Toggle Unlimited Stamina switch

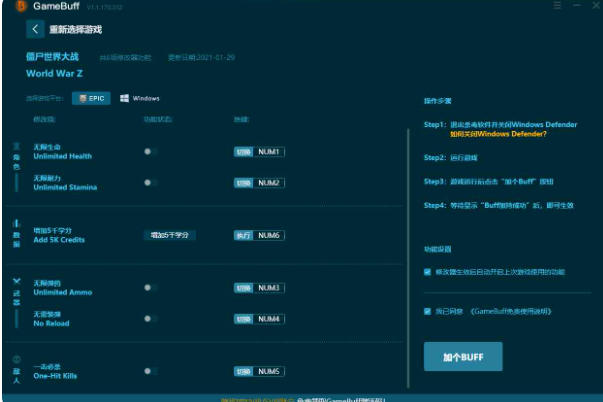pyautogui.click(x=150, y=183)
